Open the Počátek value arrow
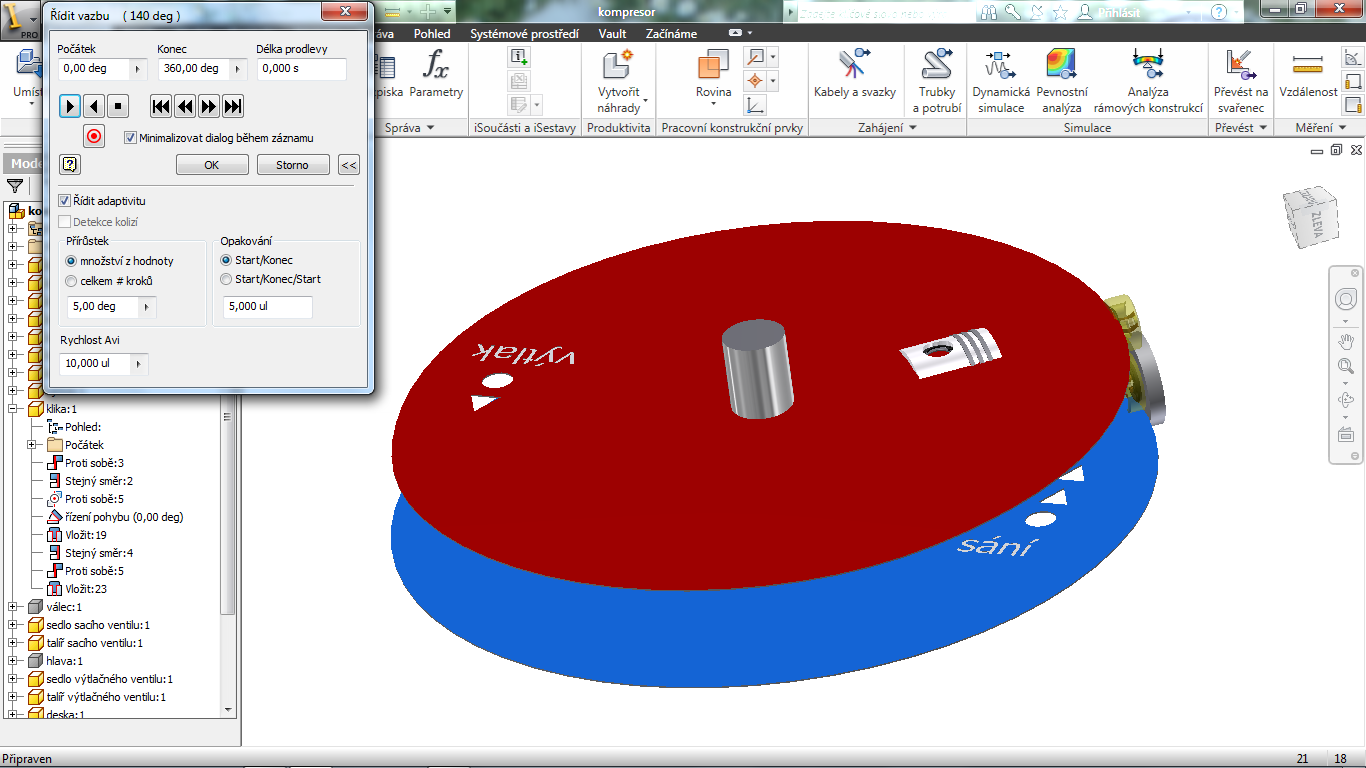 [x=138, y=69]
